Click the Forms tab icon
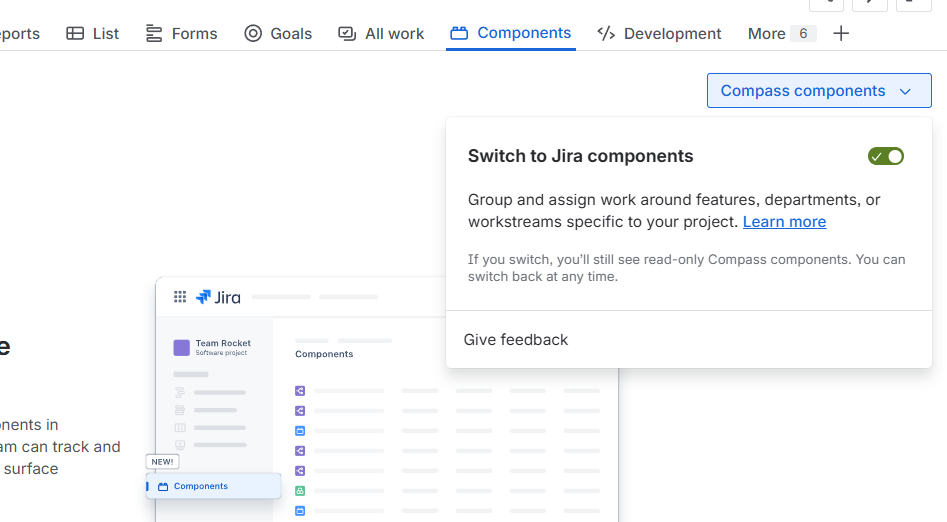This screenshot has height=522, width=947. pyautogui.click(x=154, y=34)
